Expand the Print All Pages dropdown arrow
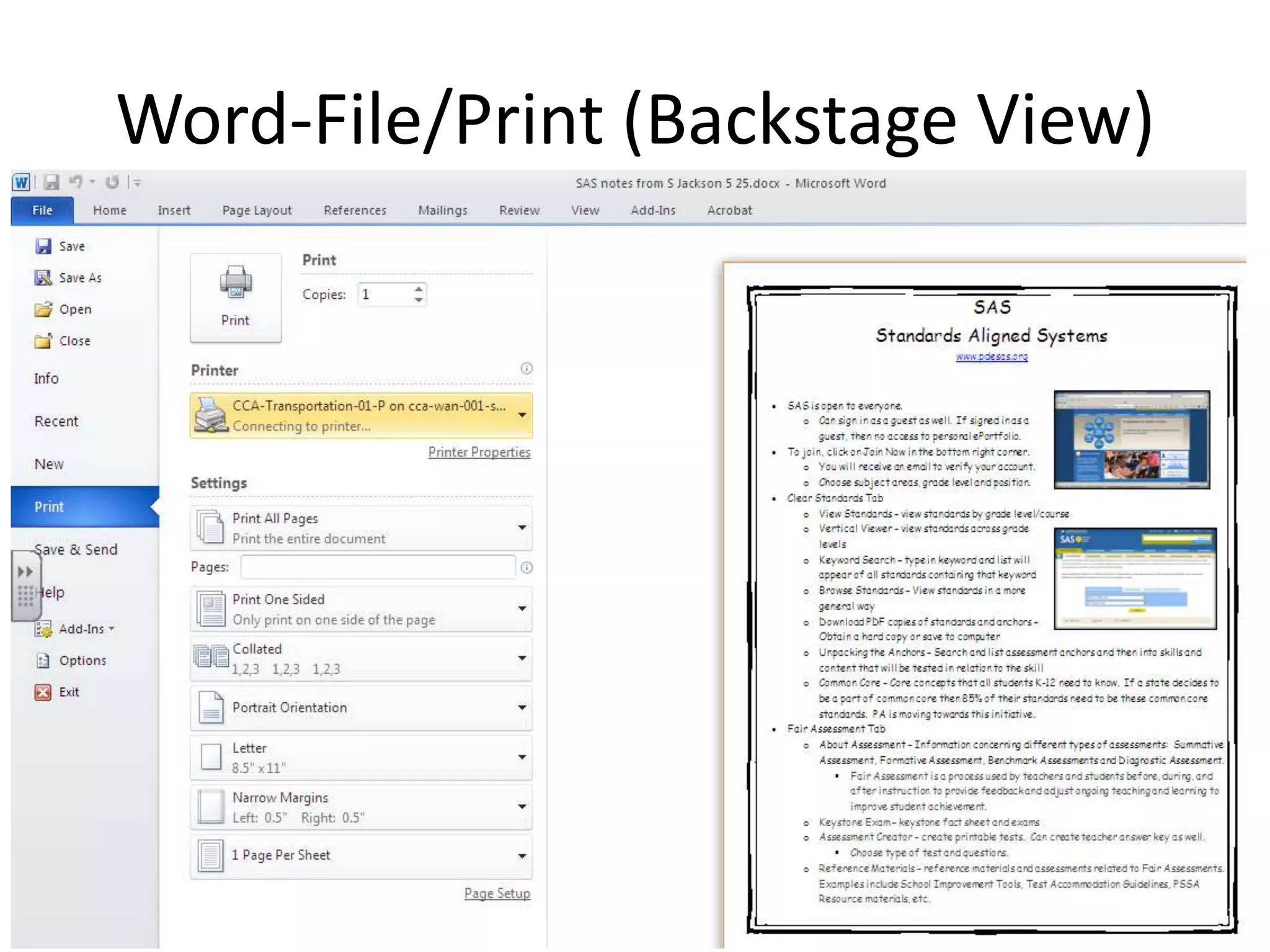Viewport: 1270px width, 952px height. [x=522, y=527]
